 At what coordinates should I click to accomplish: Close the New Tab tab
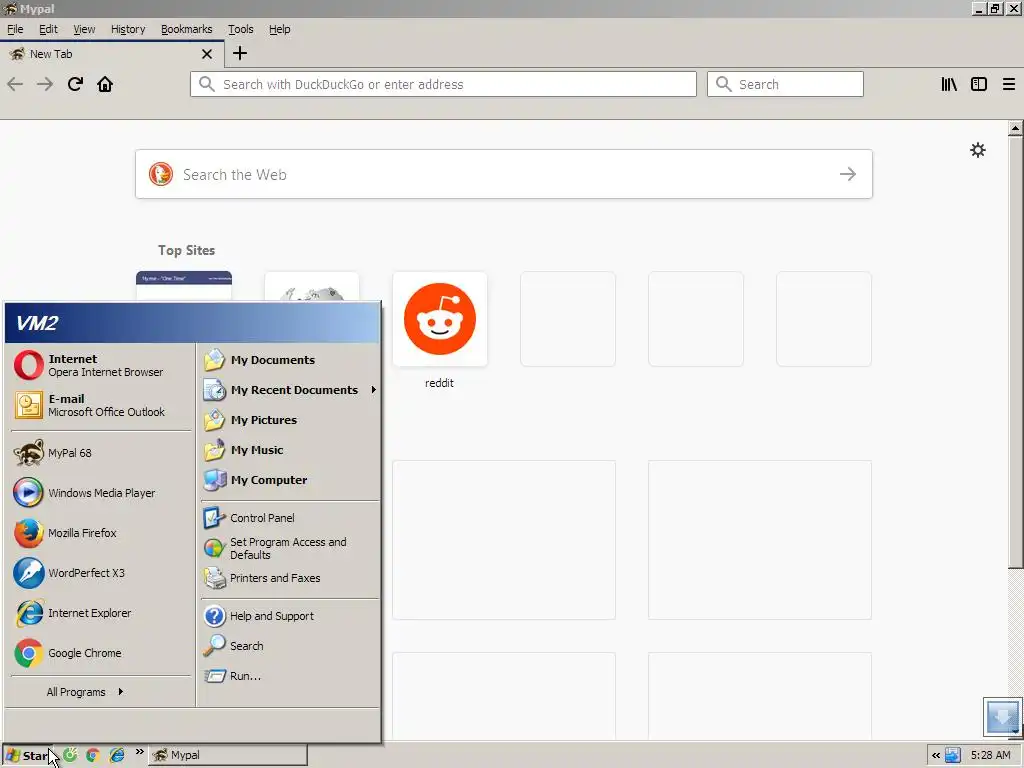[x=207, y=54]
